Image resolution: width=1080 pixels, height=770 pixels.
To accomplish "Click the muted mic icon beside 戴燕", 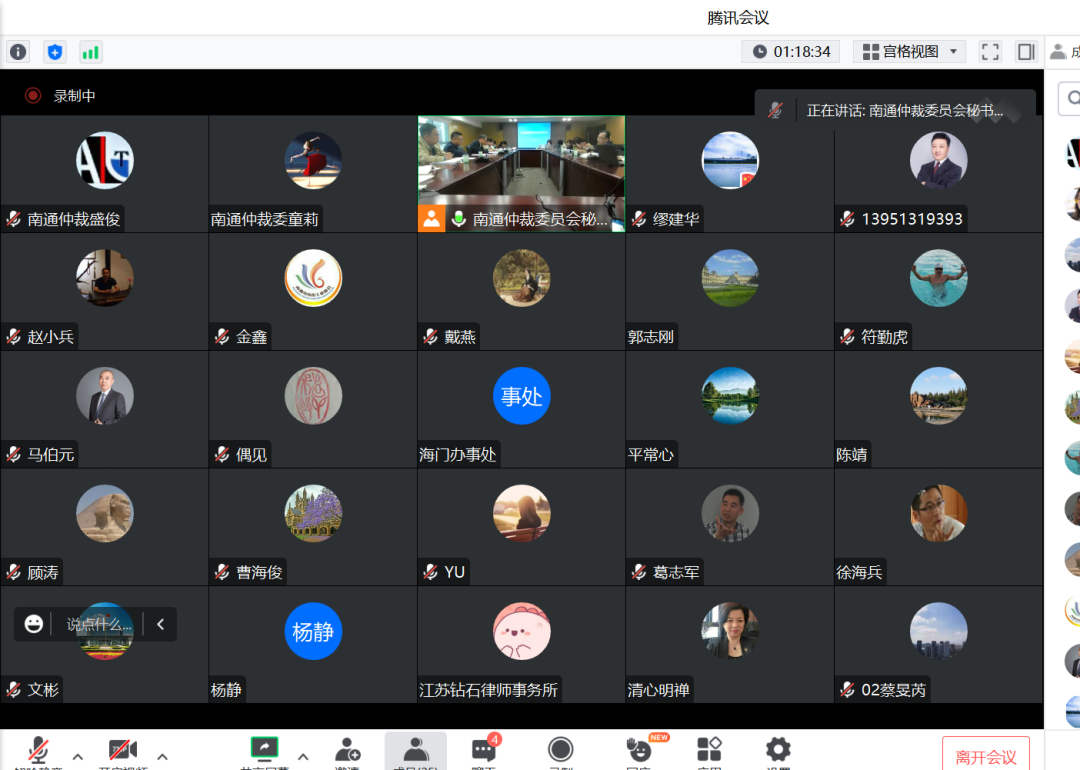I will coord(430,337).
